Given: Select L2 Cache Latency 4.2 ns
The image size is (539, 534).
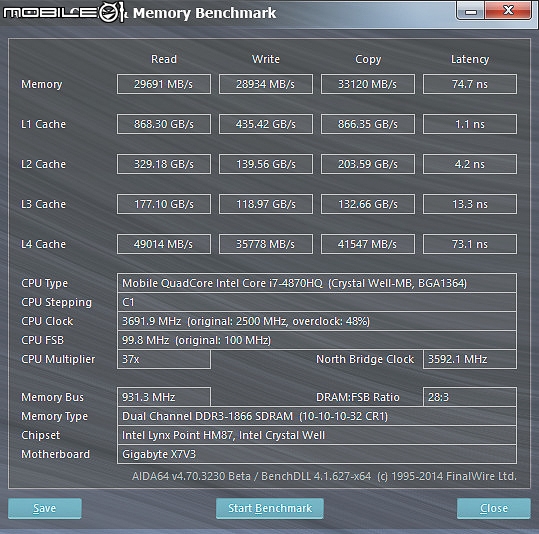Looking at the screenshot, I should (x=470, y=164).
